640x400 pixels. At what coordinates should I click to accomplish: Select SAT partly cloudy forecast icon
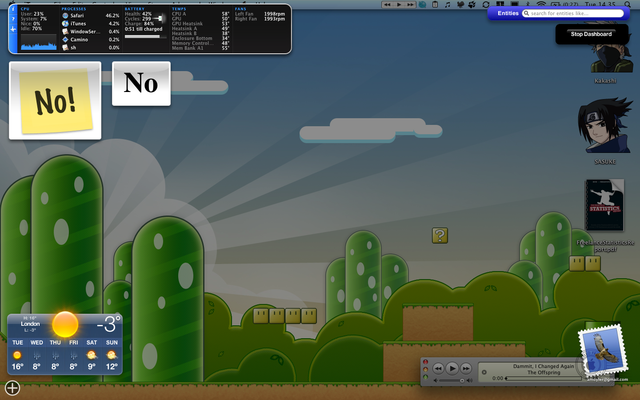tap(92, 355)
